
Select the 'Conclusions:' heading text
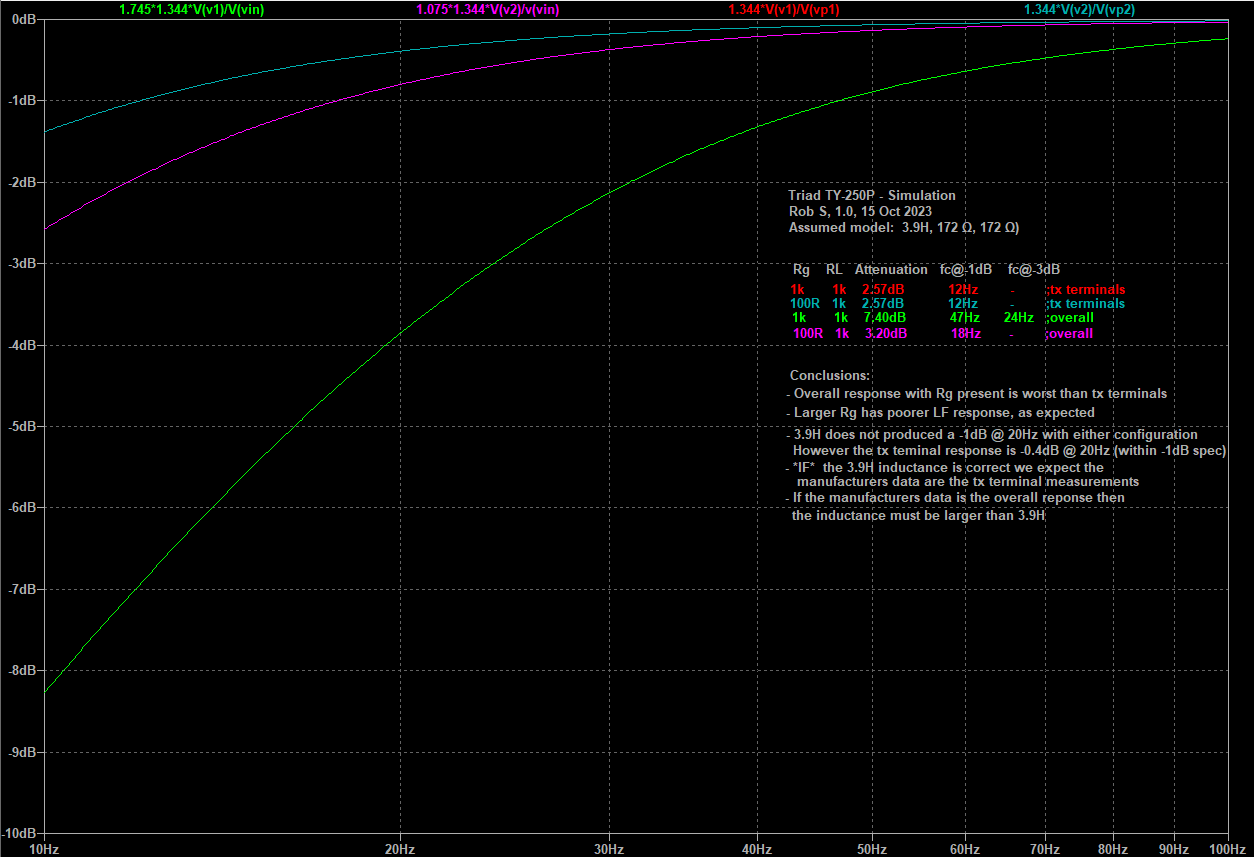(830, 376)
